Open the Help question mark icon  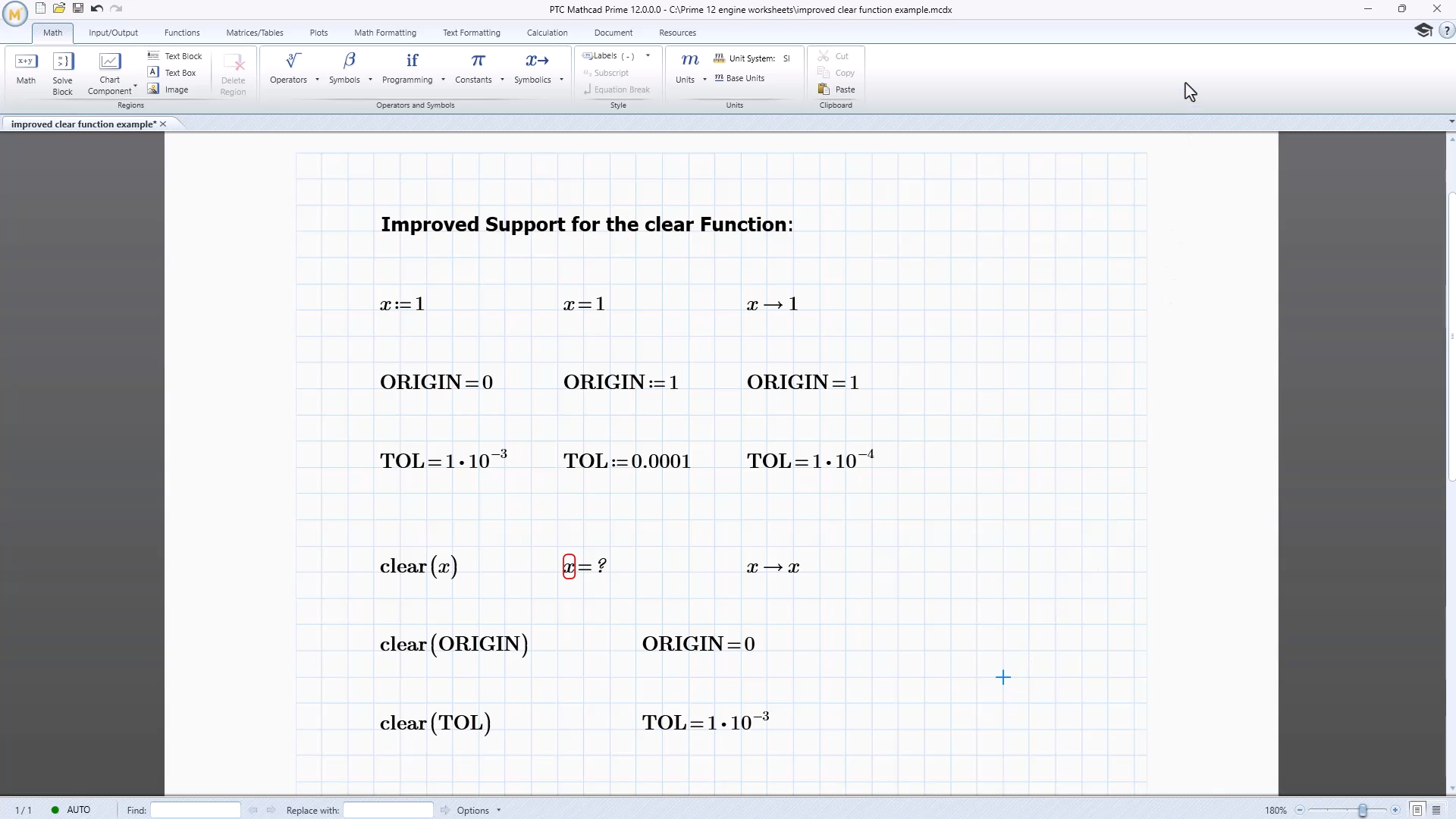click(1445, 31)
